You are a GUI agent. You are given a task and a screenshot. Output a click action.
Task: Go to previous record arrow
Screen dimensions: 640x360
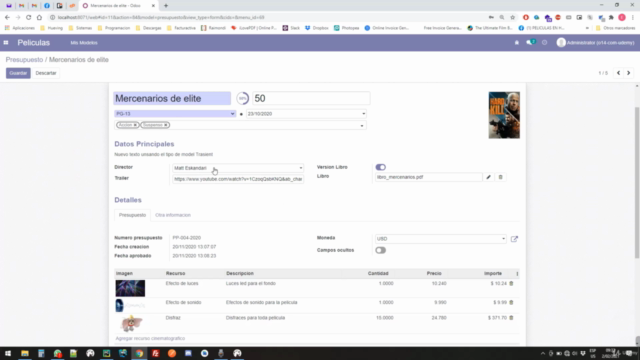click(618, 73)
